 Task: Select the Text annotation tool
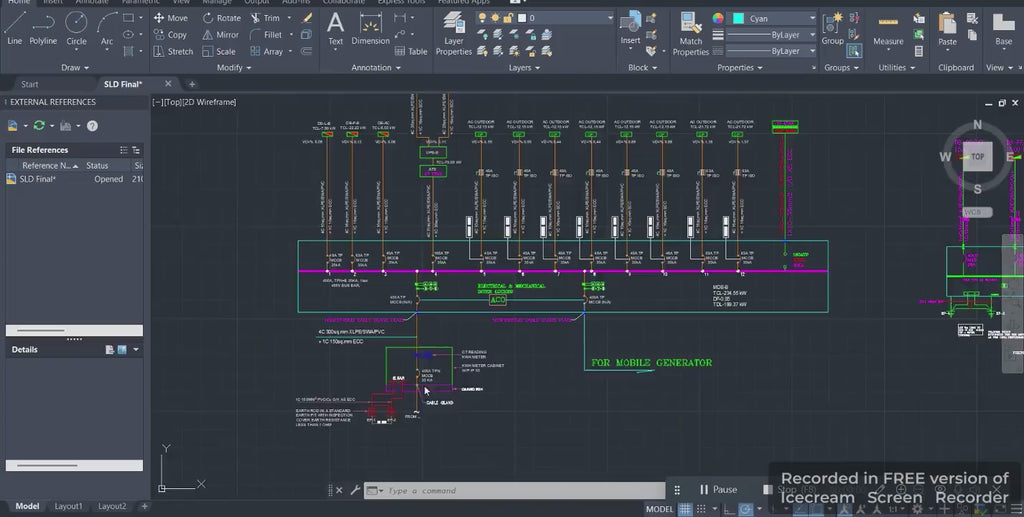pyautogui.click(x=335, y=29)
